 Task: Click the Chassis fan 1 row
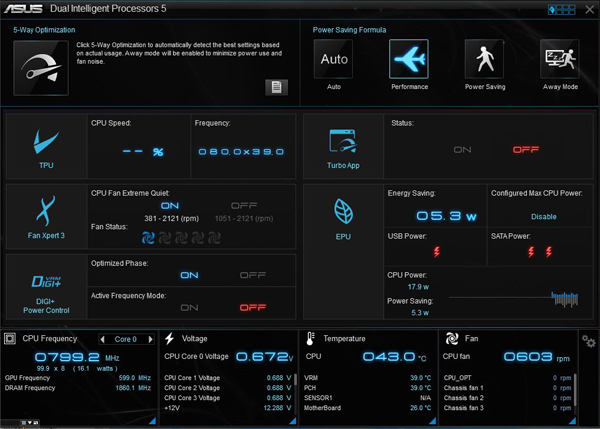[x=507, y=388]
